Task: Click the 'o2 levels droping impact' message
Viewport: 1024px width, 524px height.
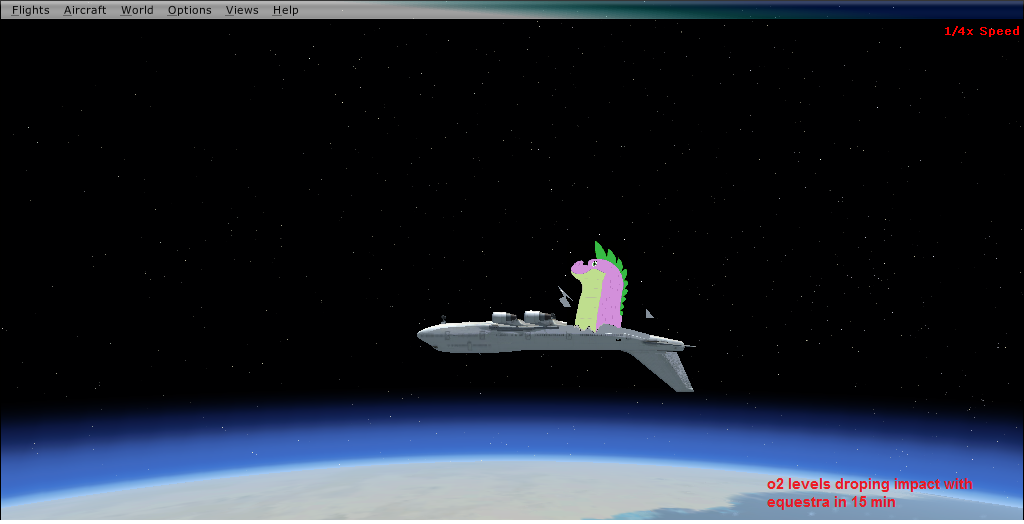Action: [x=869, y=493]
